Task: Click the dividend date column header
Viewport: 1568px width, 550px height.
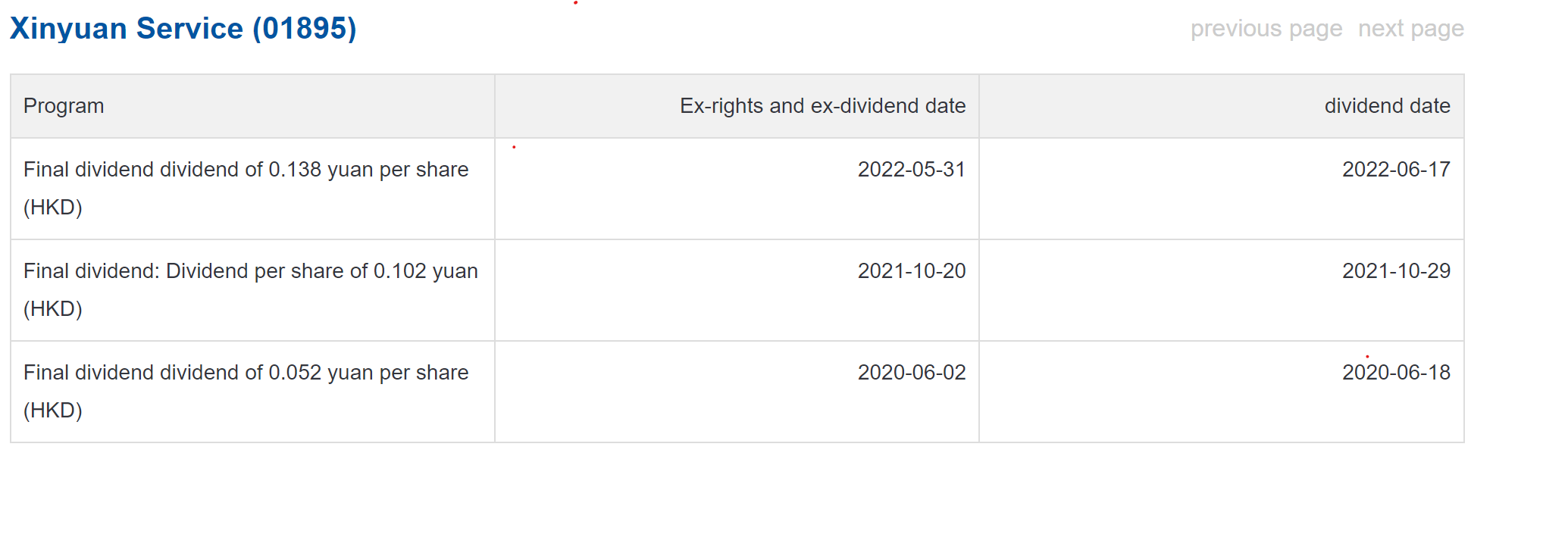Action: (x=1387, y=106)
